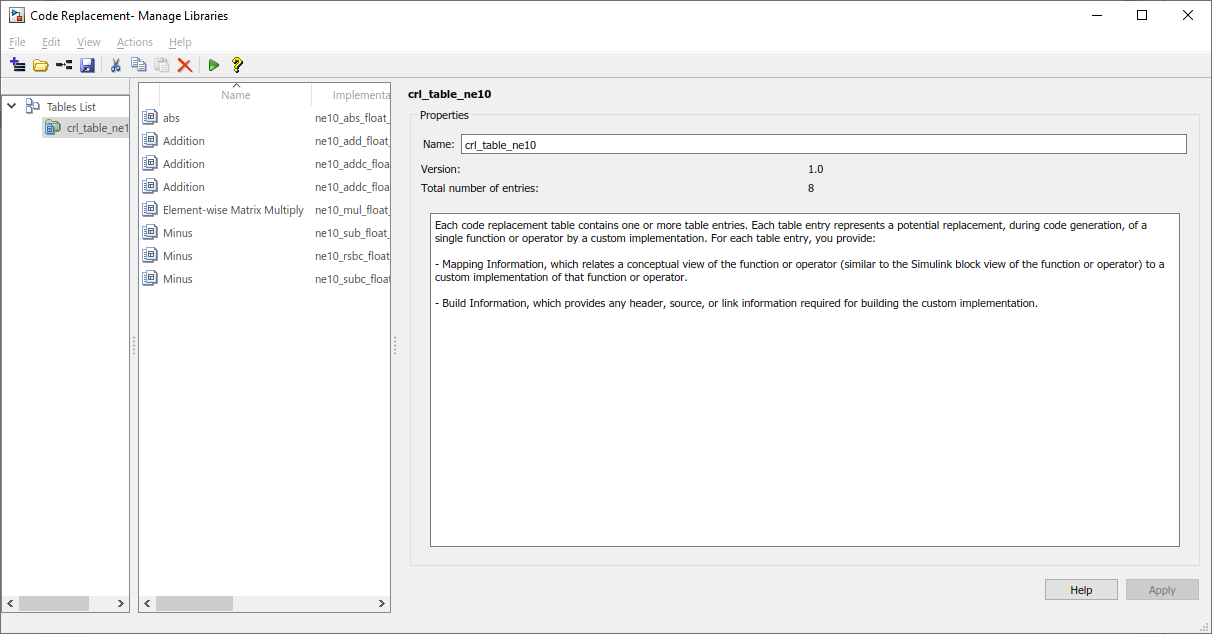
Task: Click the Tables List tree icon
Action: point(33,106)
